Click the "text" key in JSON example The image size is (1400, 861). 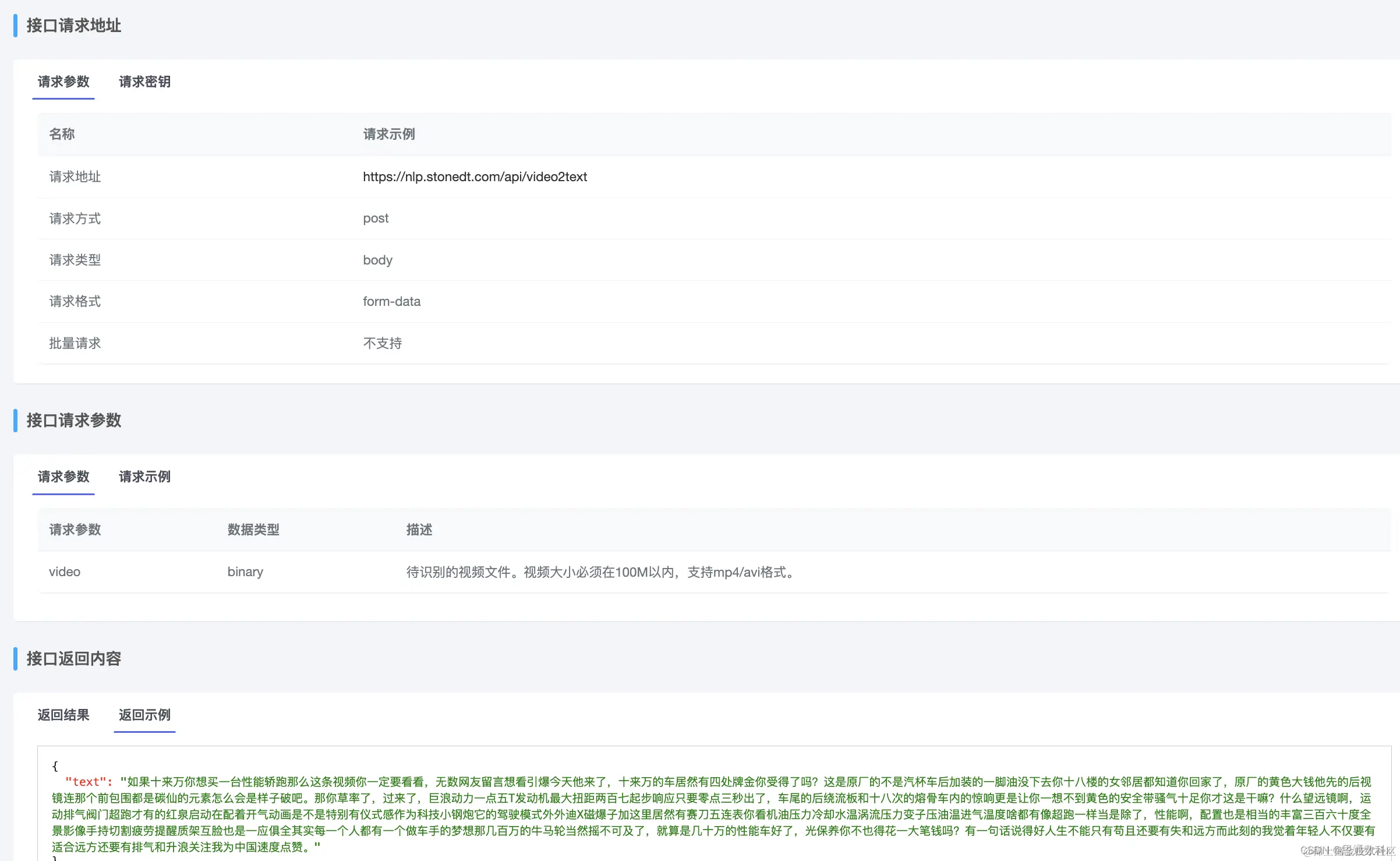pos(86,782)
